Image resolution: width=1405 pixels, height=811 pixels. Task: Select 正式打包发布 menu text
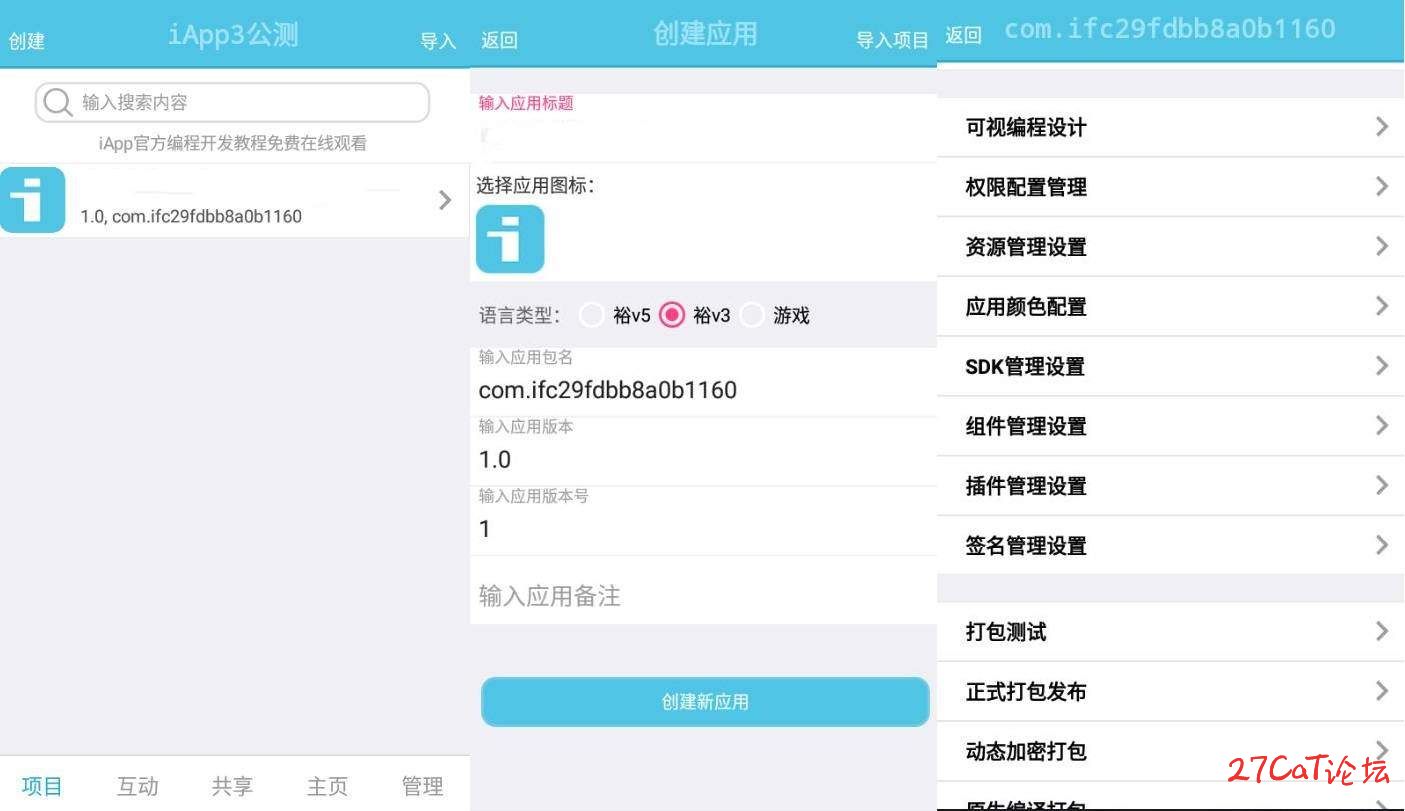click(x=1026, y=692)
